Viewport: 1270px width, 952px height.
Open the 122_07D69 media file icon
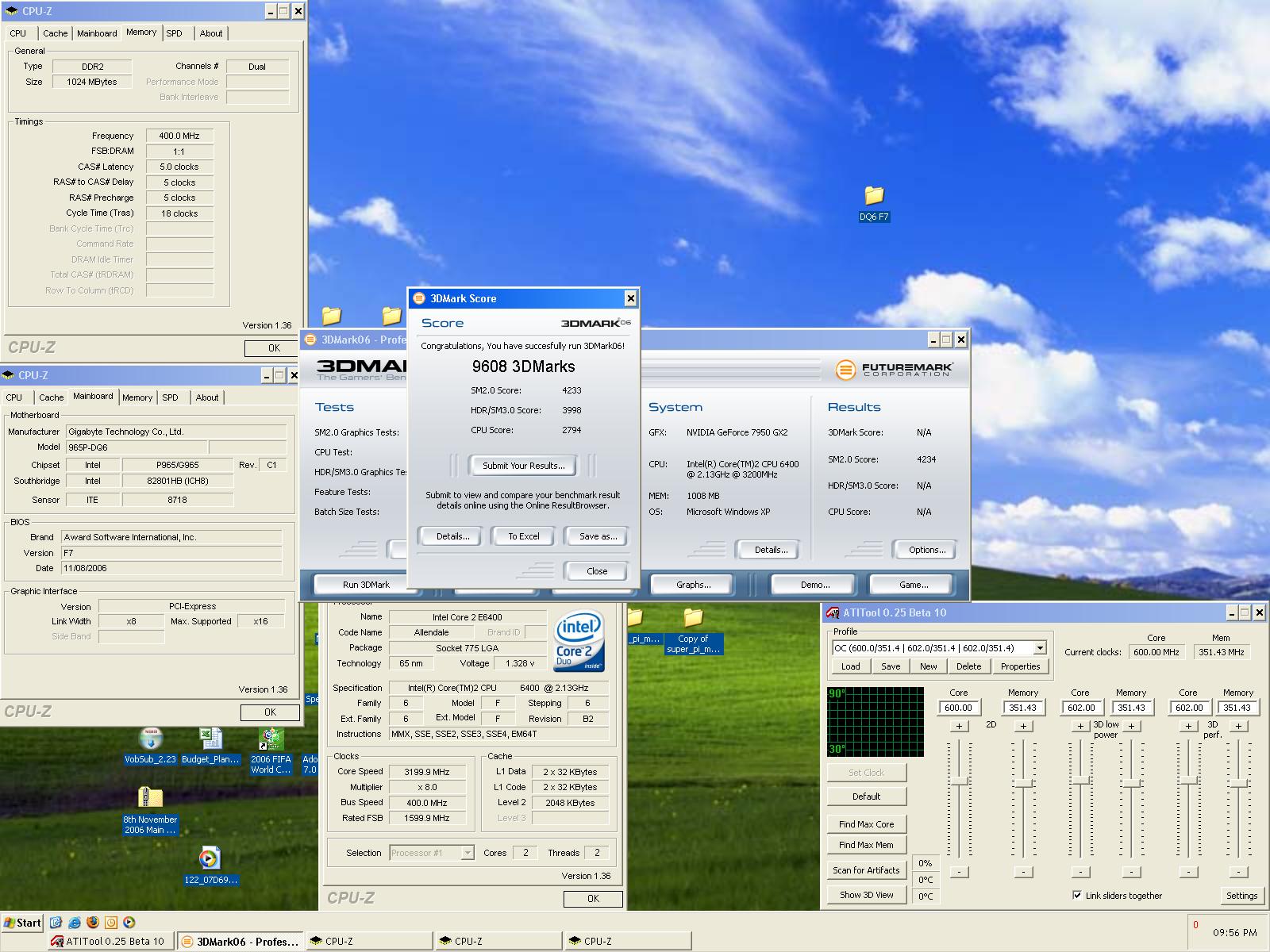point(210,858)
